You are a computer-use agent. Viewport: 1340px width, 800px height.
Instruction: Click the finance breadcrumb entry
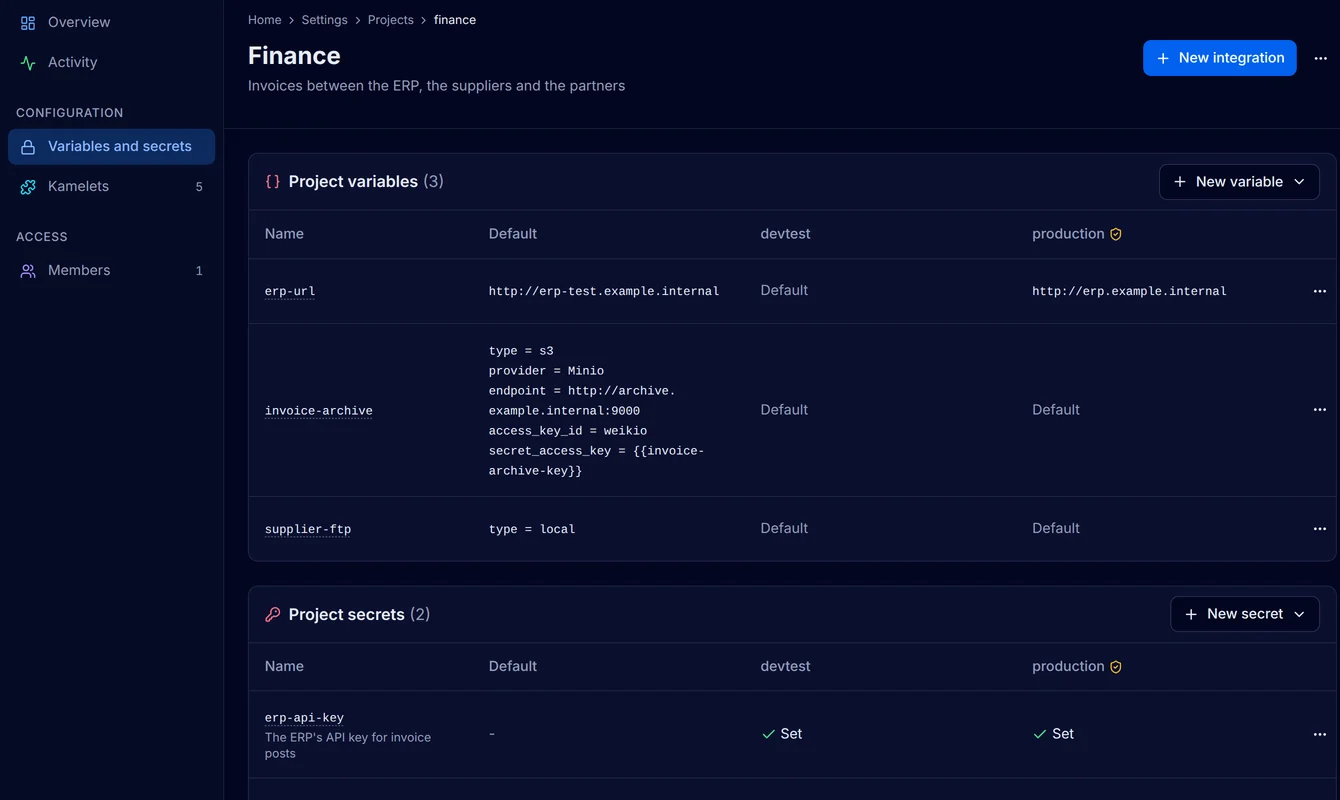[x=455, y=20]
